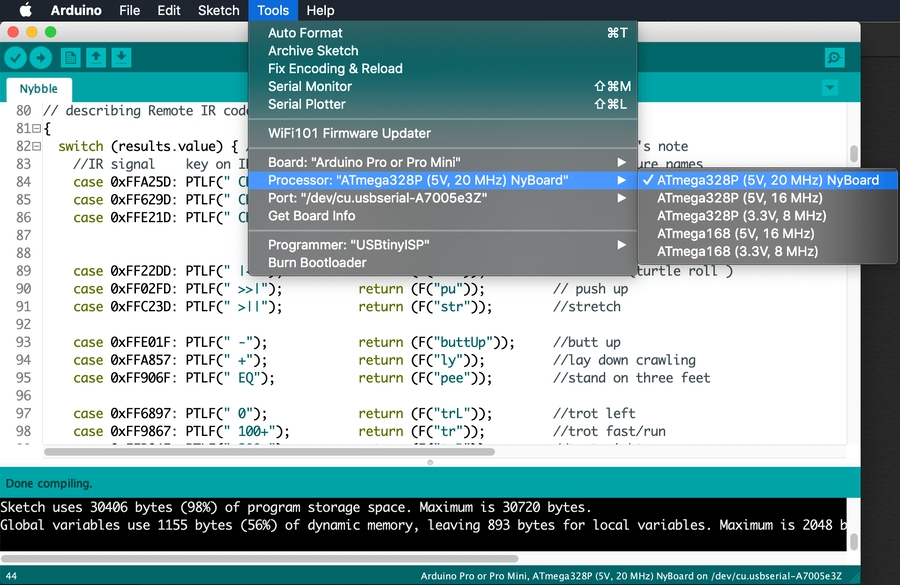Click Auto Format in Tools menu
900x585 pixels.
pos(305,33)
